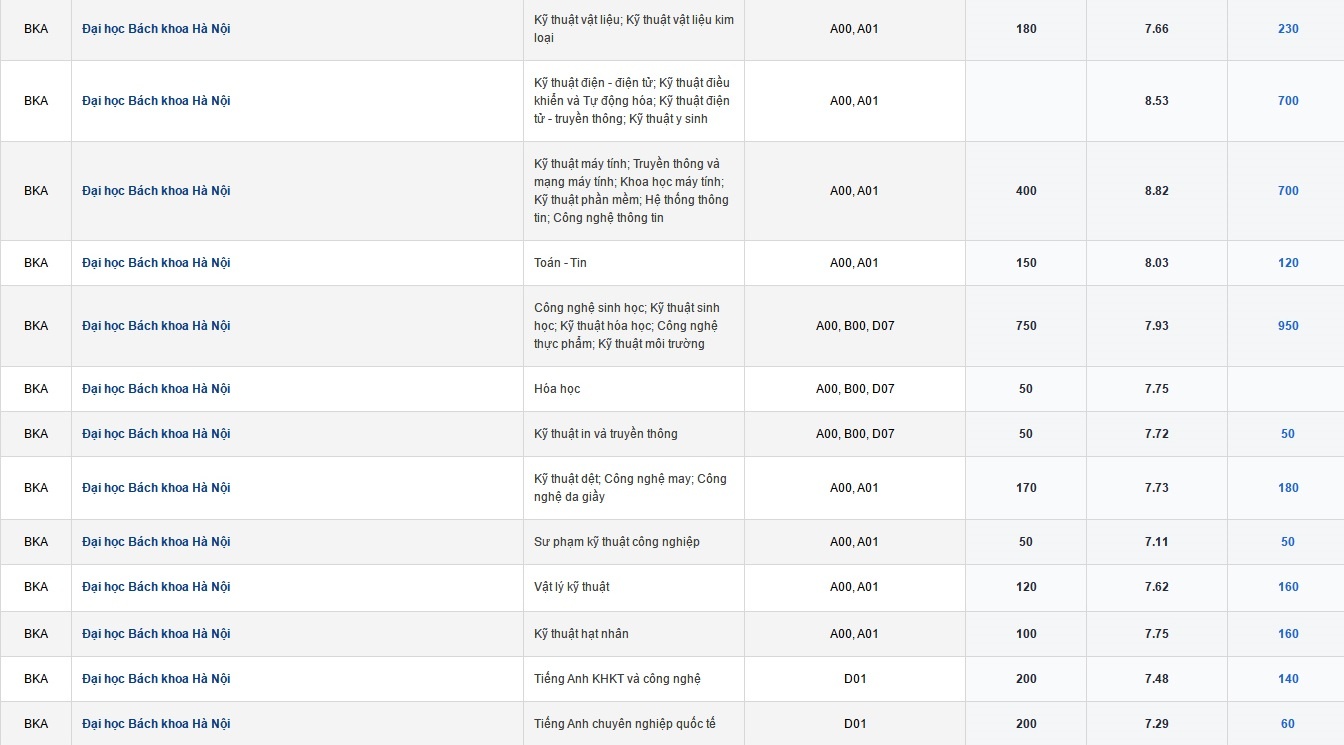Open university link in Tiếng Anh KHKT row

(156, 679)
